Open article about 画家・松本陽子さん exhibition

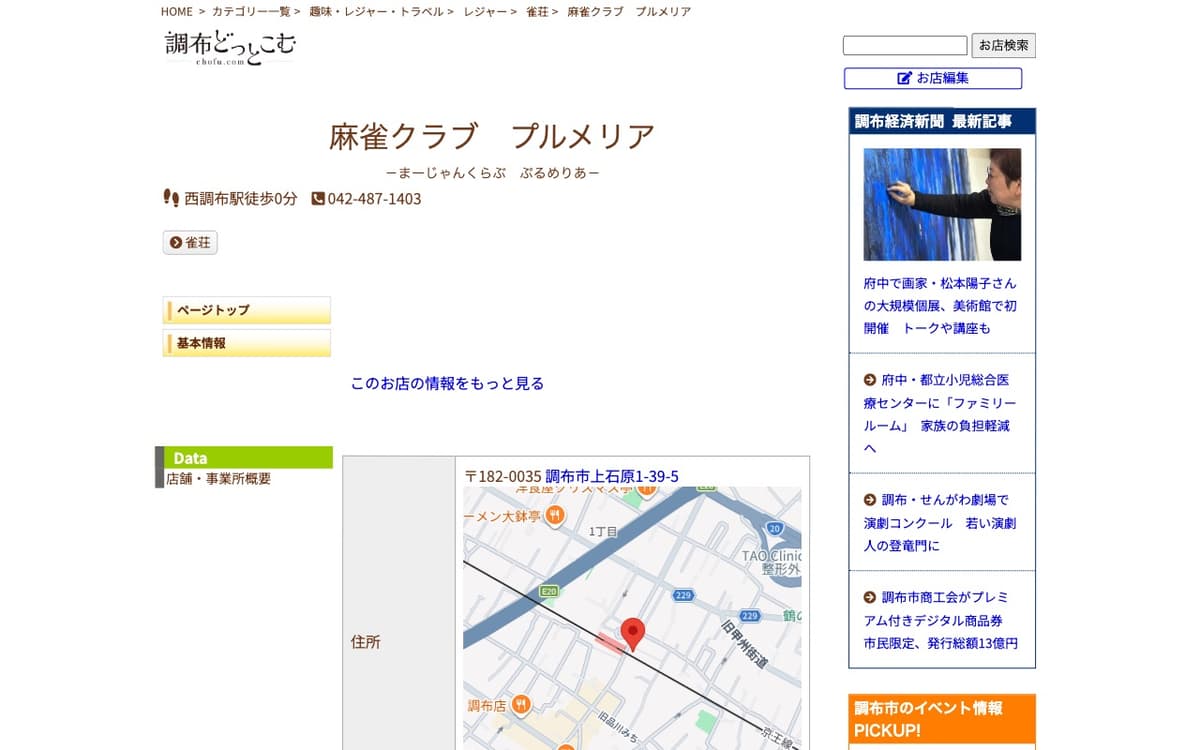(940, 305)
